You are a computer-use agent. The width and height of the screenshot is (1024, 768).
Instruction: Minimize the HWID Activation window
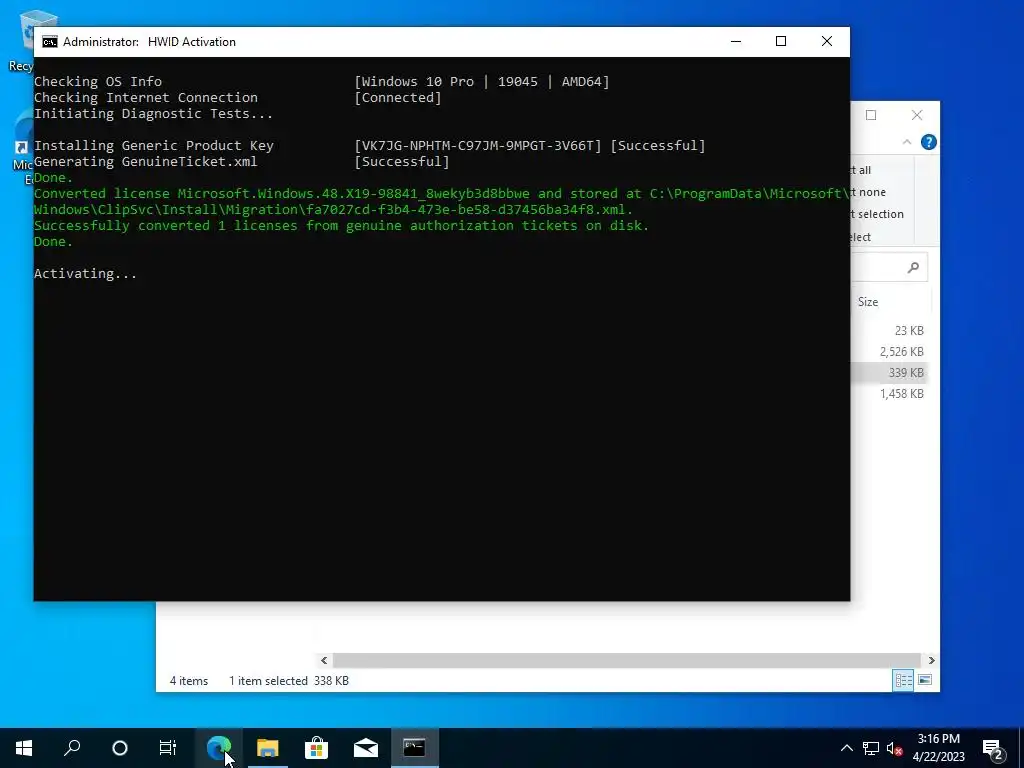[x=736, y=42]
